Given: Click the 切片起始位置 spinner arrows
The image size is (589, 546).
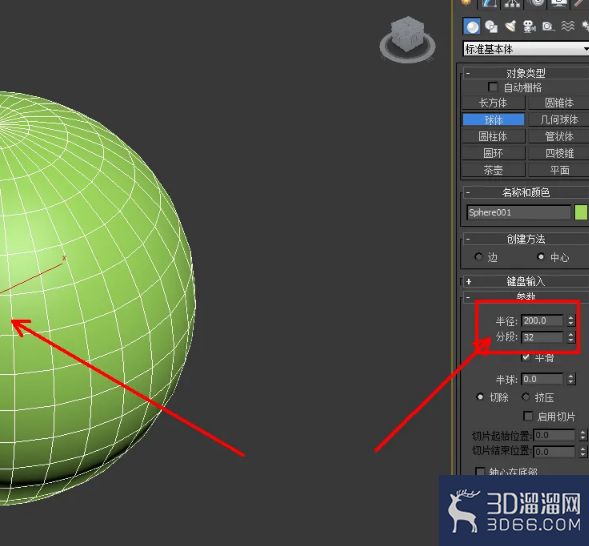Looking at the screenshot, I should tap(583, 435).
